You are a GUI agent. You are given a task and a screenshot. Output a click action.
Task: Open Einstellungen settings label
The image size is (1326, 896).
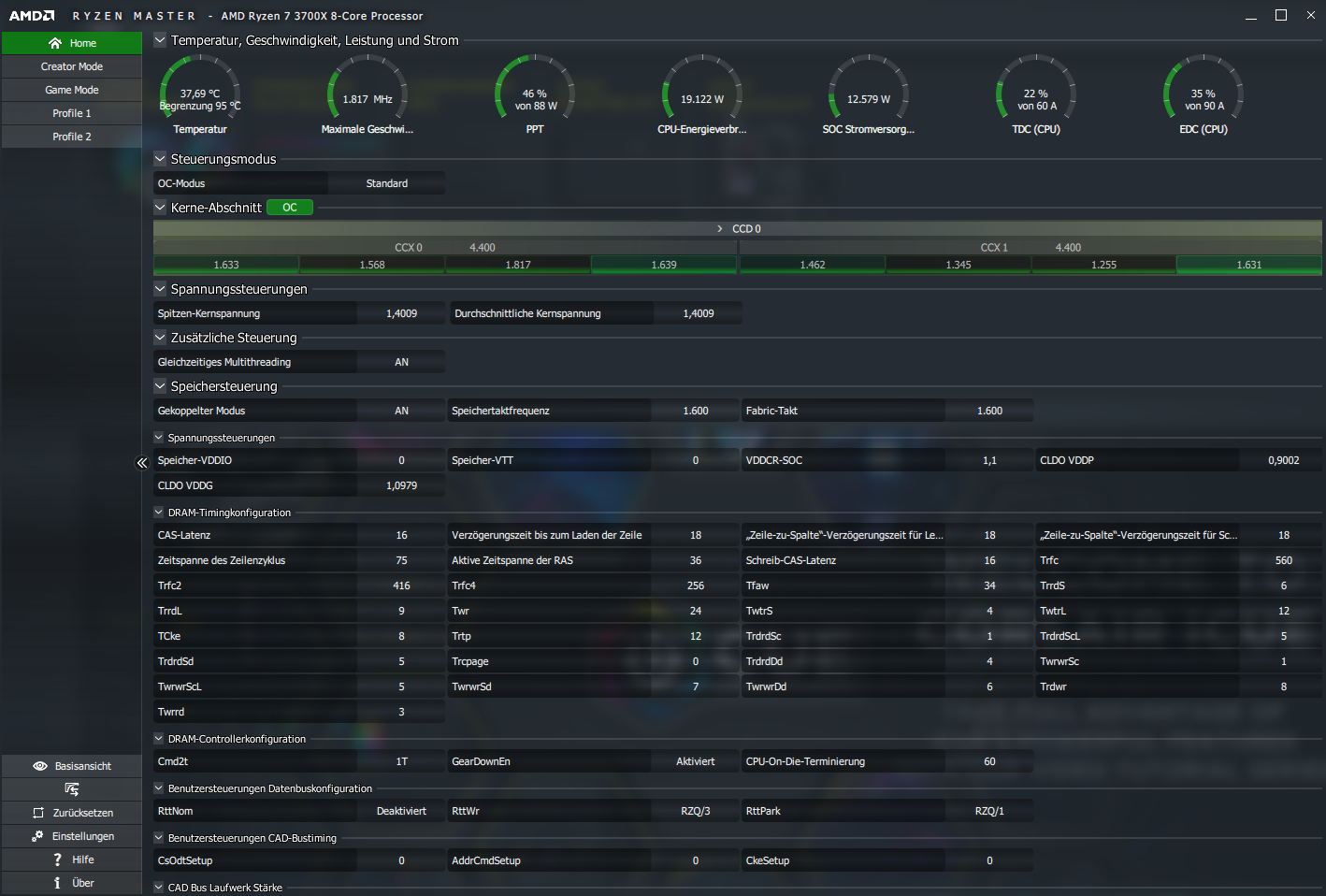click(83, 836)
